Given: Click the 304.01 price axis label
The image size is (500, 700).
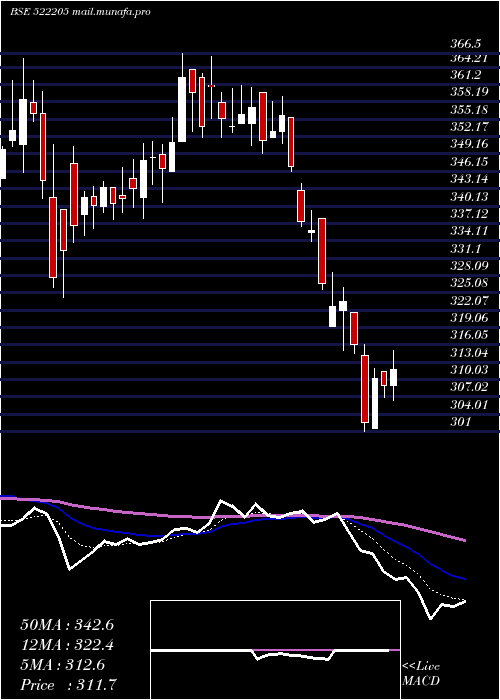Looking at the screenshot, I should (468, 405).
